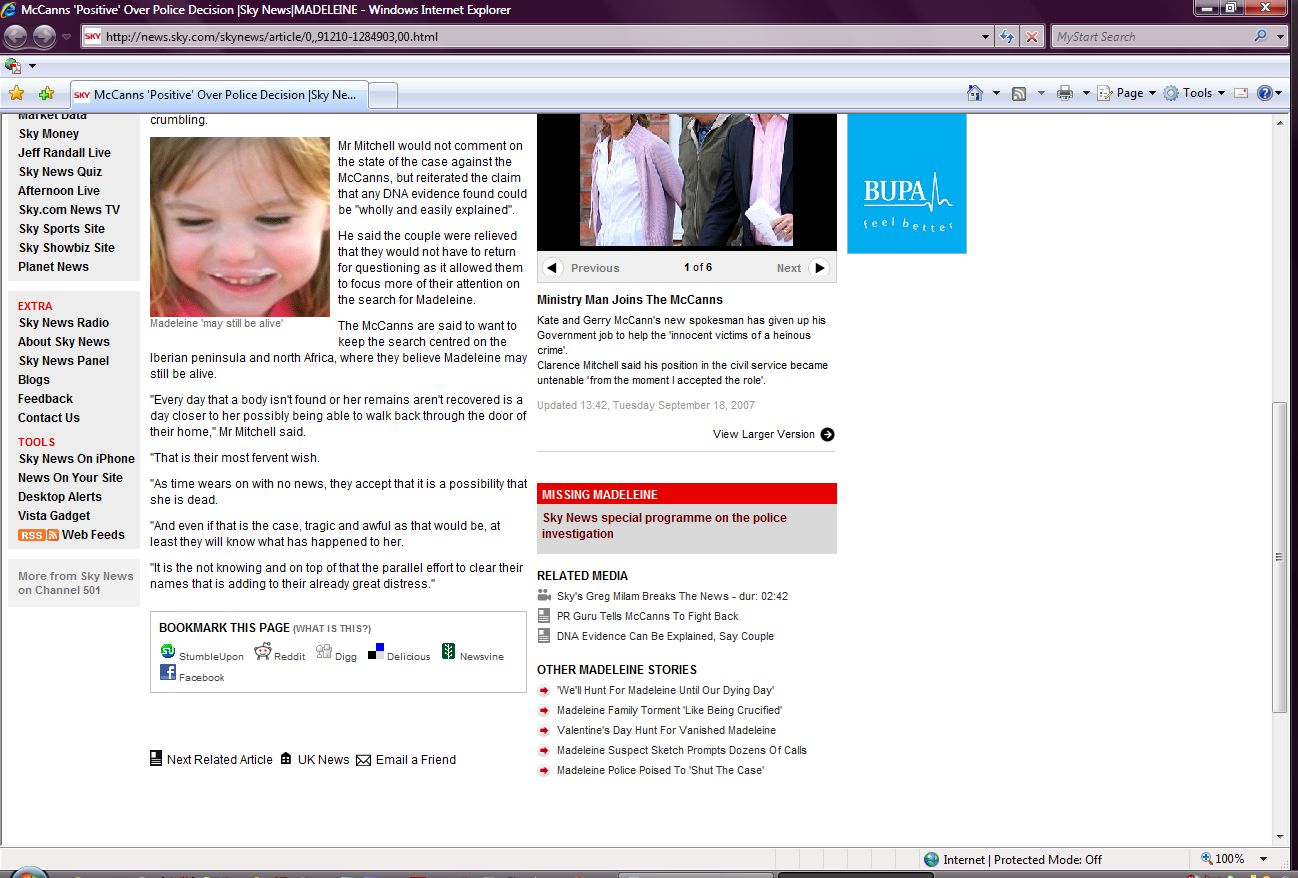Screen dimensions: 1298x878
Task: Go to previous photo in gallery
Action: (552, 268)
